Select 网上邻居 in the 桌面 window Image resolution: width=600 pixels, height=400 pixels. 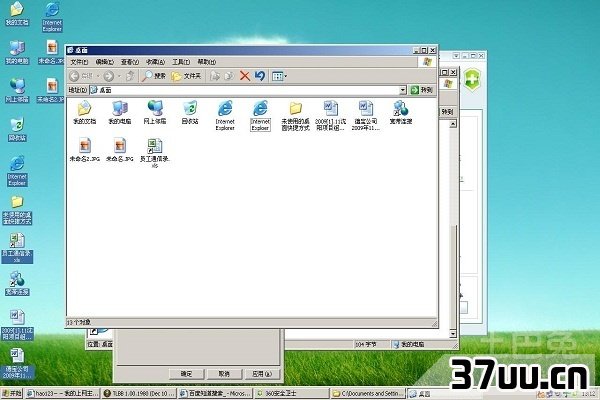(155, 113)
